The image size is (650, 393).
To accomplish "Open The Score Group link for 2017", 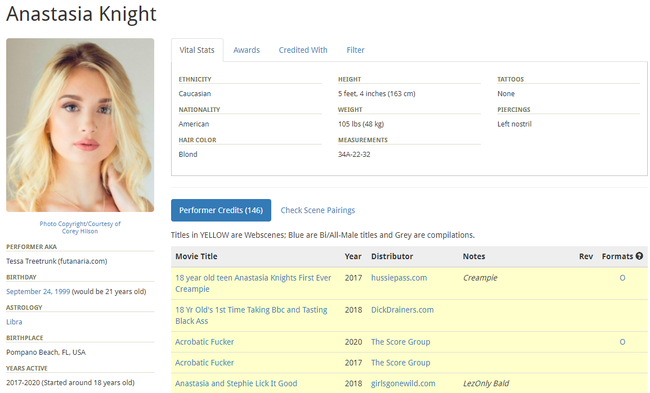I will pyautogui.click(x=400, y=363).
